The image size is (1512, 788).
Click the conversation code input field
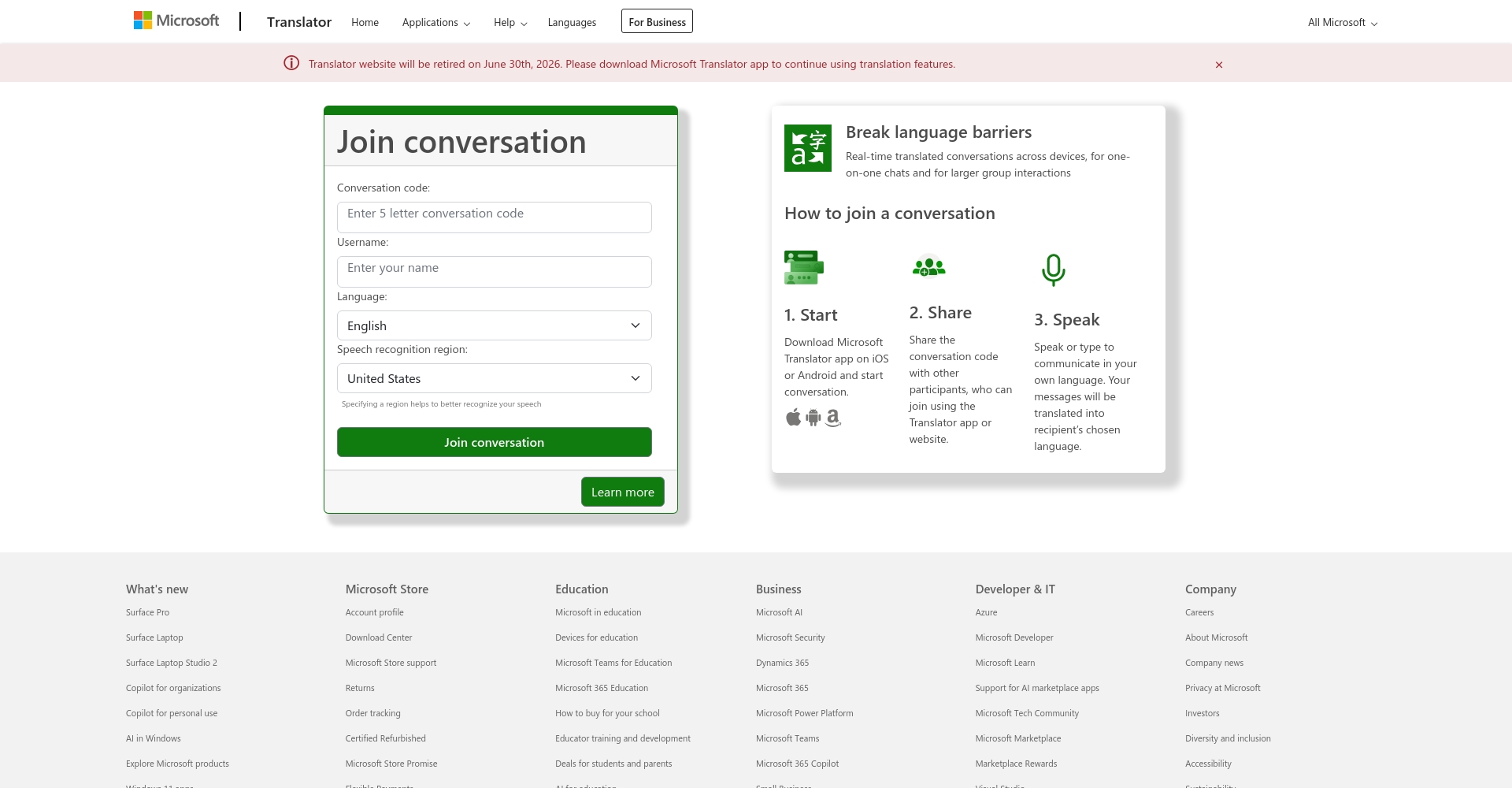click(494, 217)
